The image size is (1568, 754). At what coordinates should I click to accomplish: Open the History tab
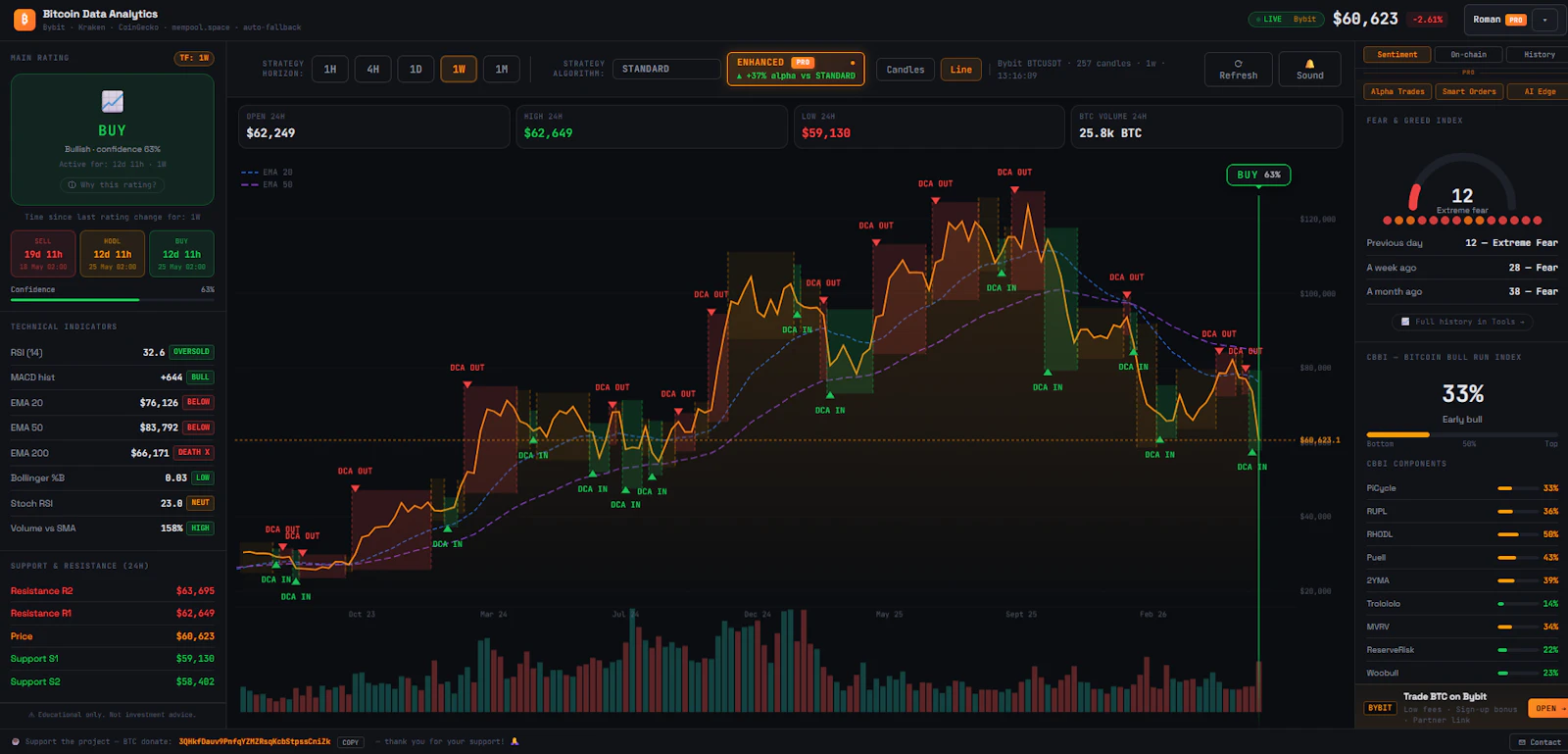[x=1539, y=55]
